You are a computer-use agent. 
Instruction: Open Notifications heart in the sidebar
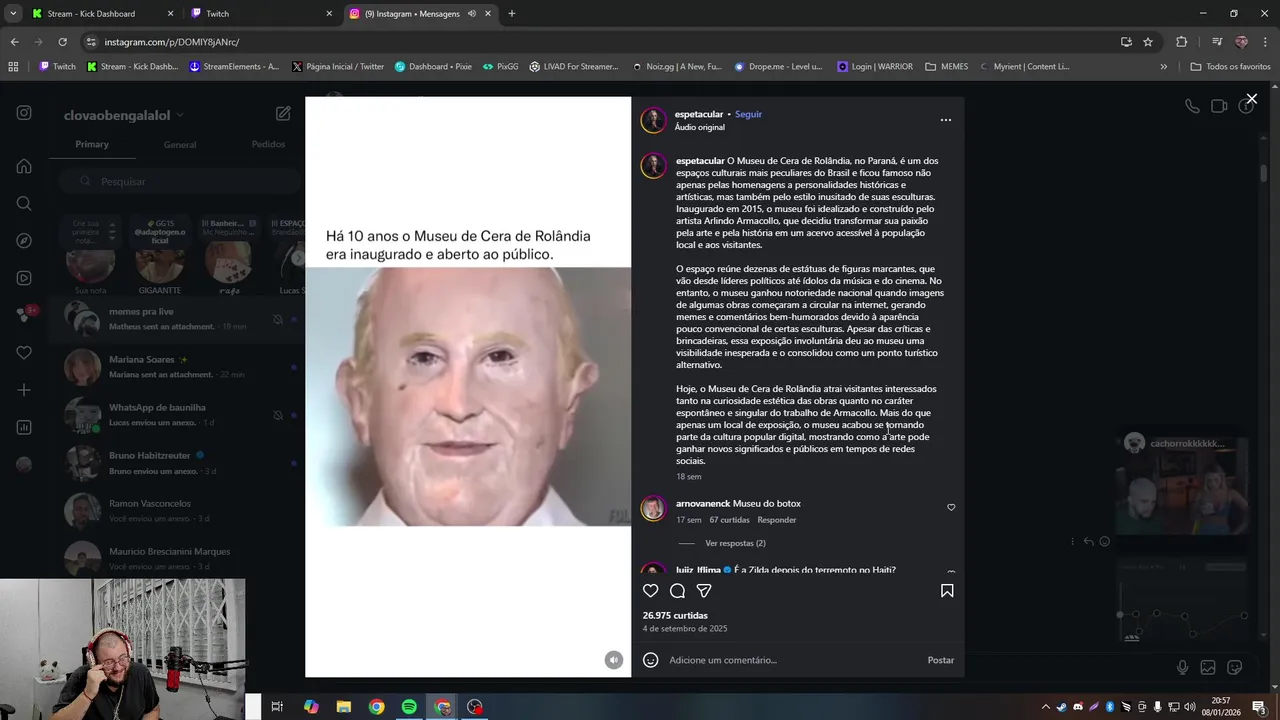tap(24, 352)
